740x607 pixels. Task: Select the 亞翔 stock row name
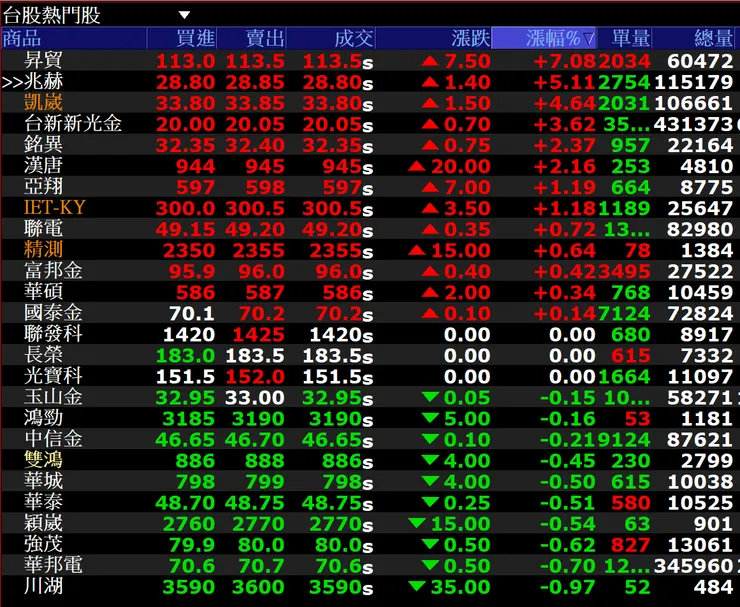[x=43, y=186]
